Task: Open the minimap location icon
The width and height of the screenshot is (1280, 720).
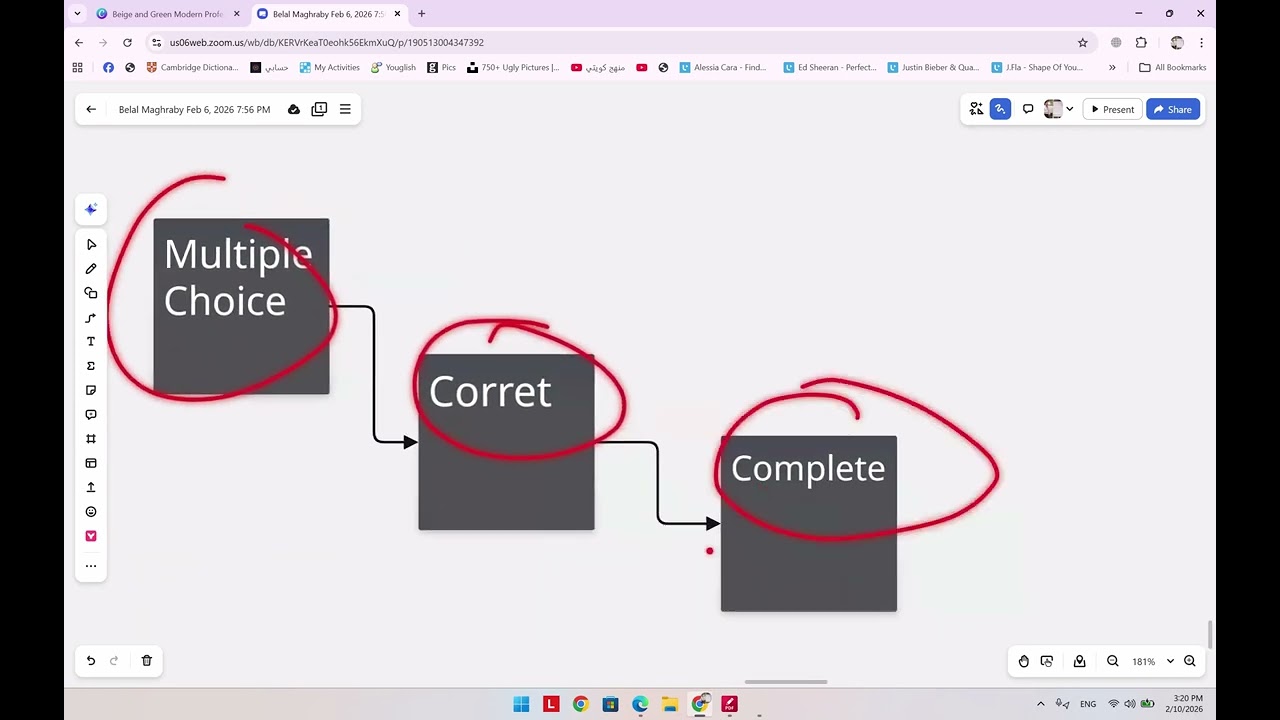Action: 1080,661
